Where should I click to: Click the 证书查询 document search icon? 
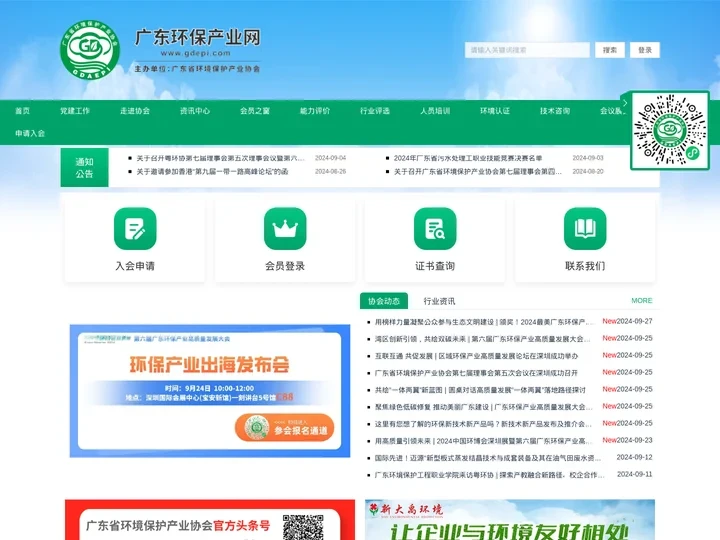(x=435, y=229)
